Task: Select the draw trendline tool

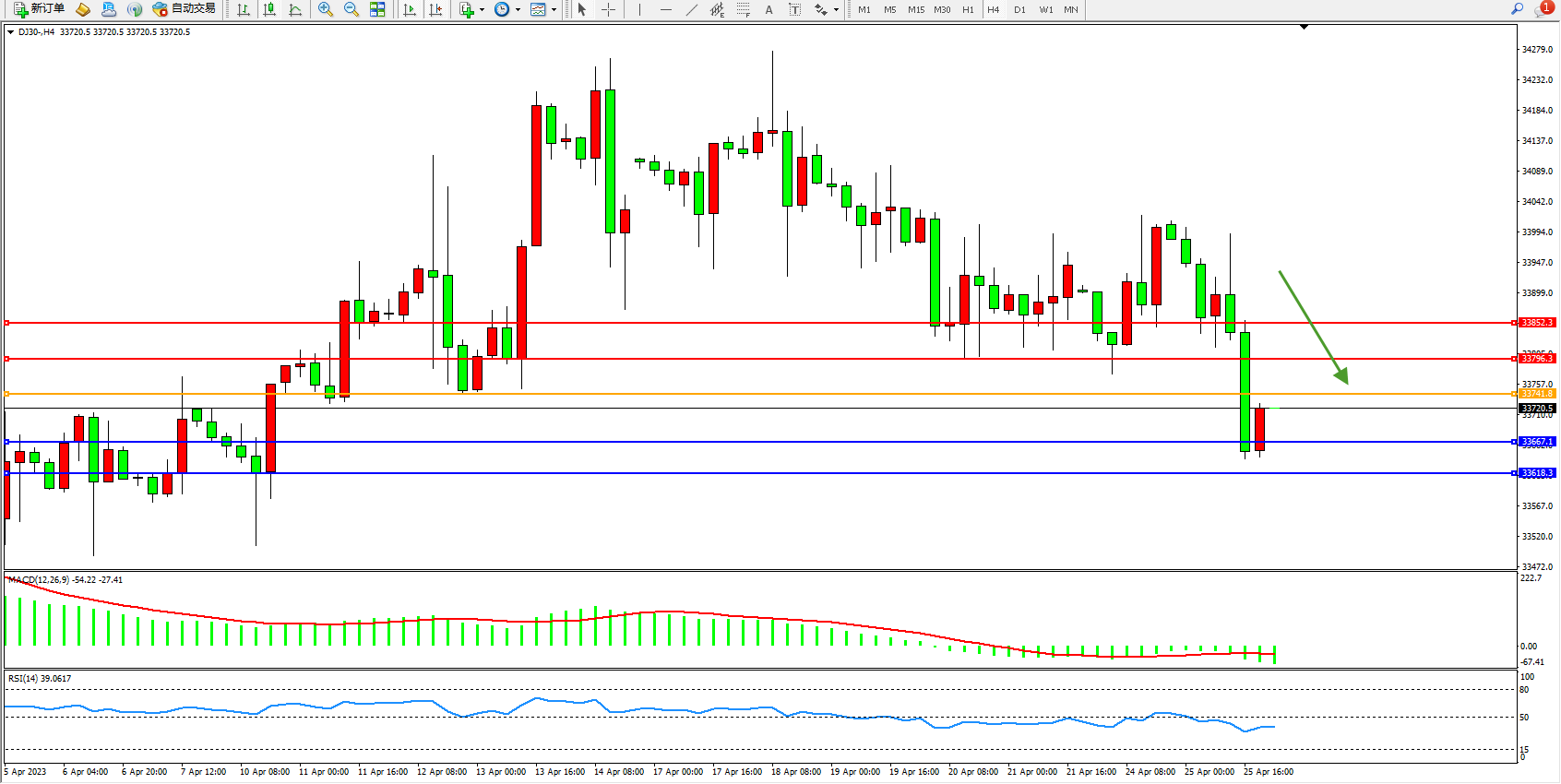Action: [x=692, y=9]
